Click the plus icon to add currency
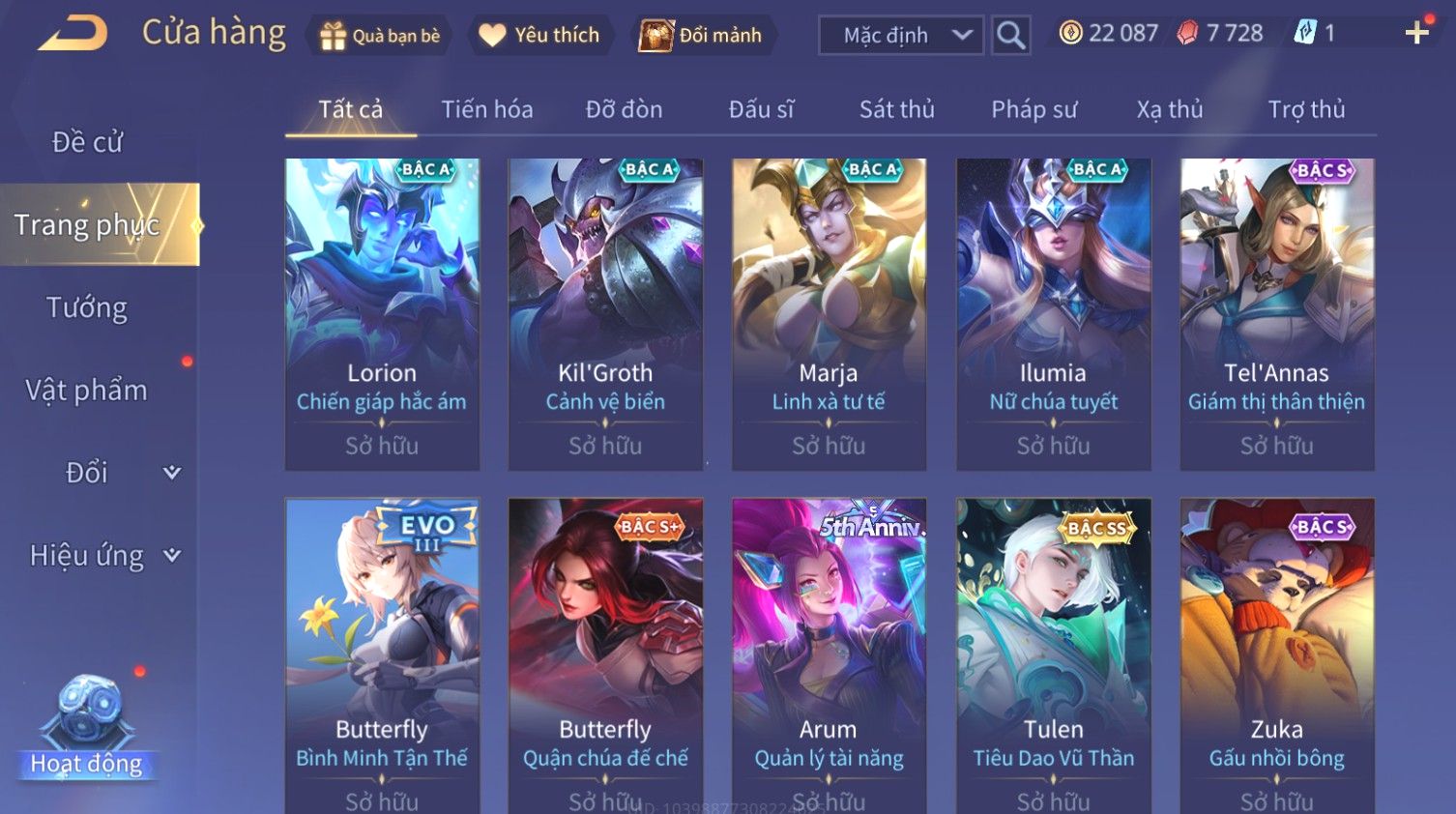This screenshot has height=814, width=1456. (1417, 33)
